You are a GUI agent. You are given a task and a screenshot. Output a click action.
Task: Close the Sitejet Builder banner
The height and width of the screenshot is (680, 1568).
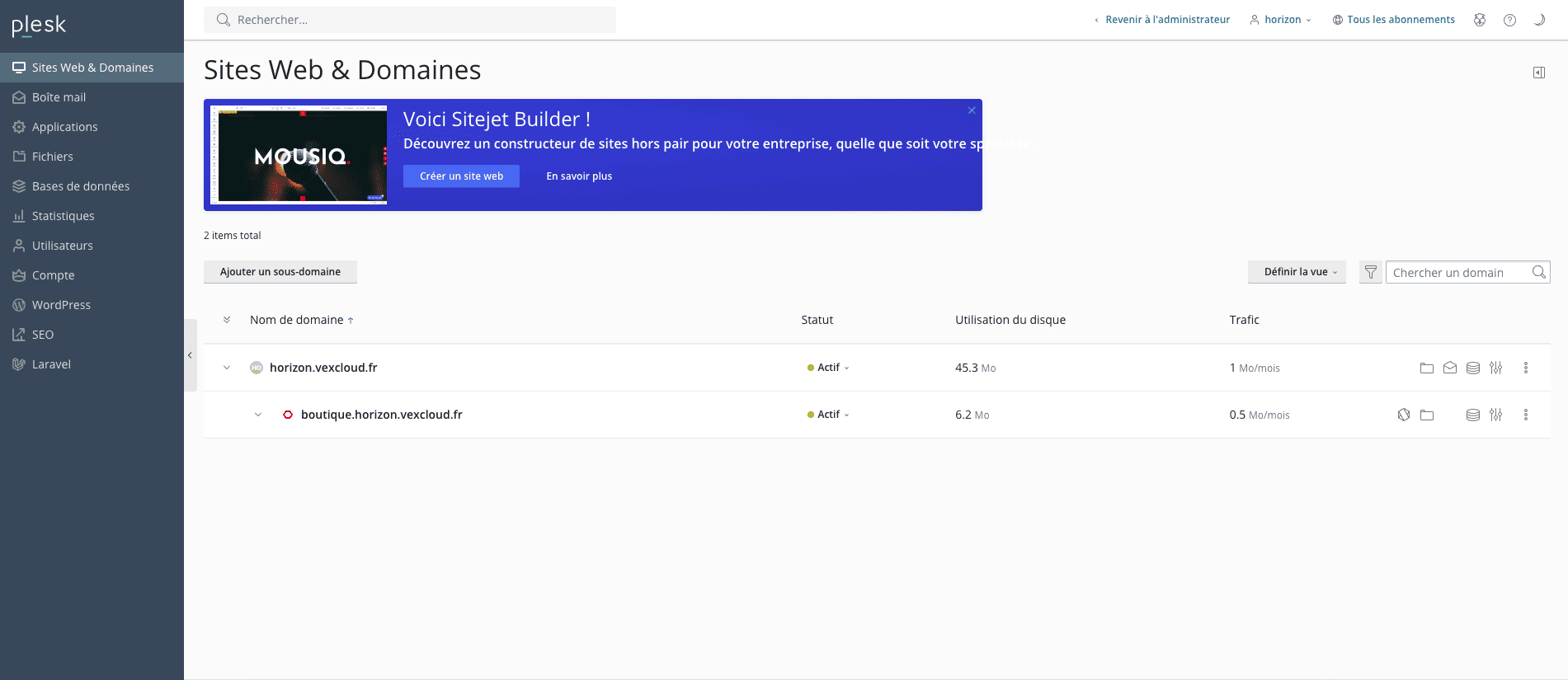(971, 110)
